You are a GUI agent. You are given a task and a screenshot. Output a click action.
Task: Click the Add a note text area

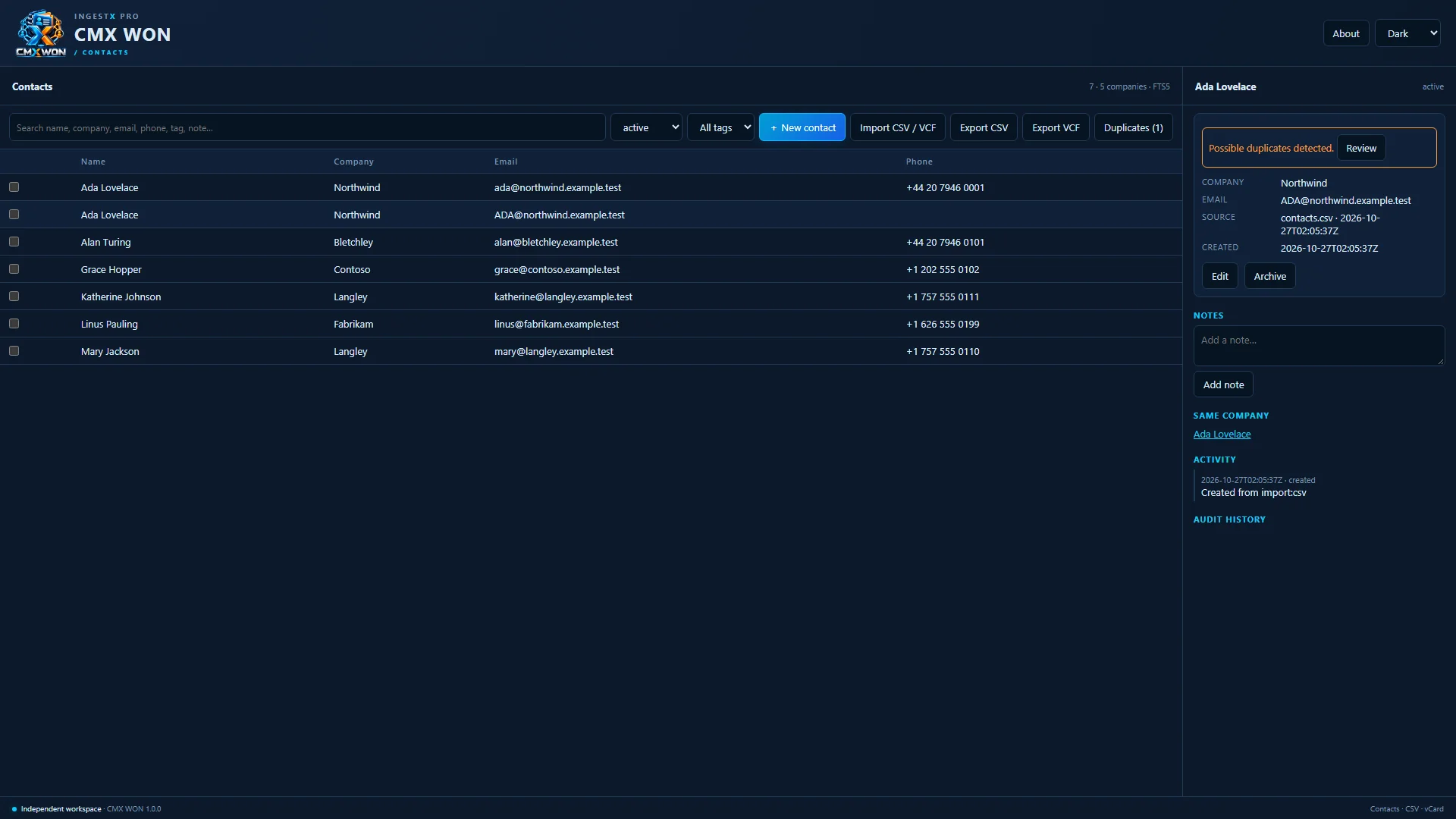click(1319, 346)
